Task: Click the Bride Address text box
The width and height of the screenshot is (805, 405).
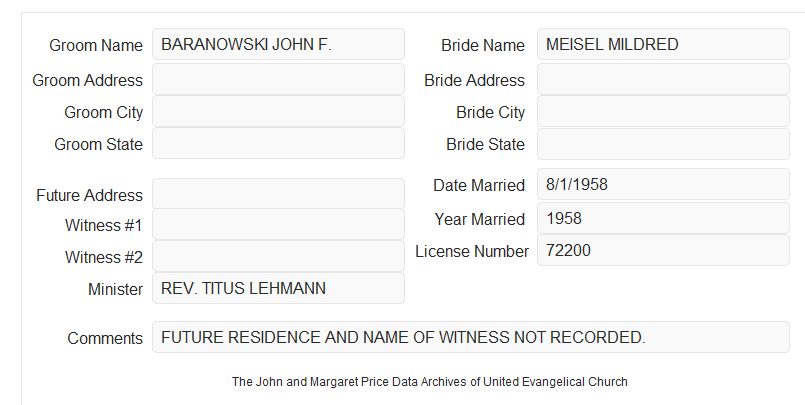Action: pos(663,79)
